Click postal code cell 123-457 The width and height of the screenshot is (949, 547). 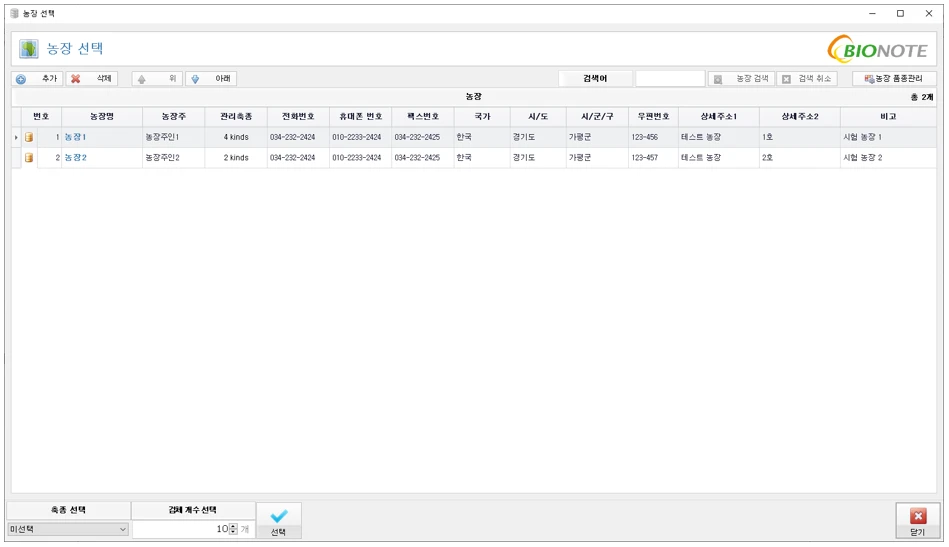pyautogui.click(x=654, y=158)
